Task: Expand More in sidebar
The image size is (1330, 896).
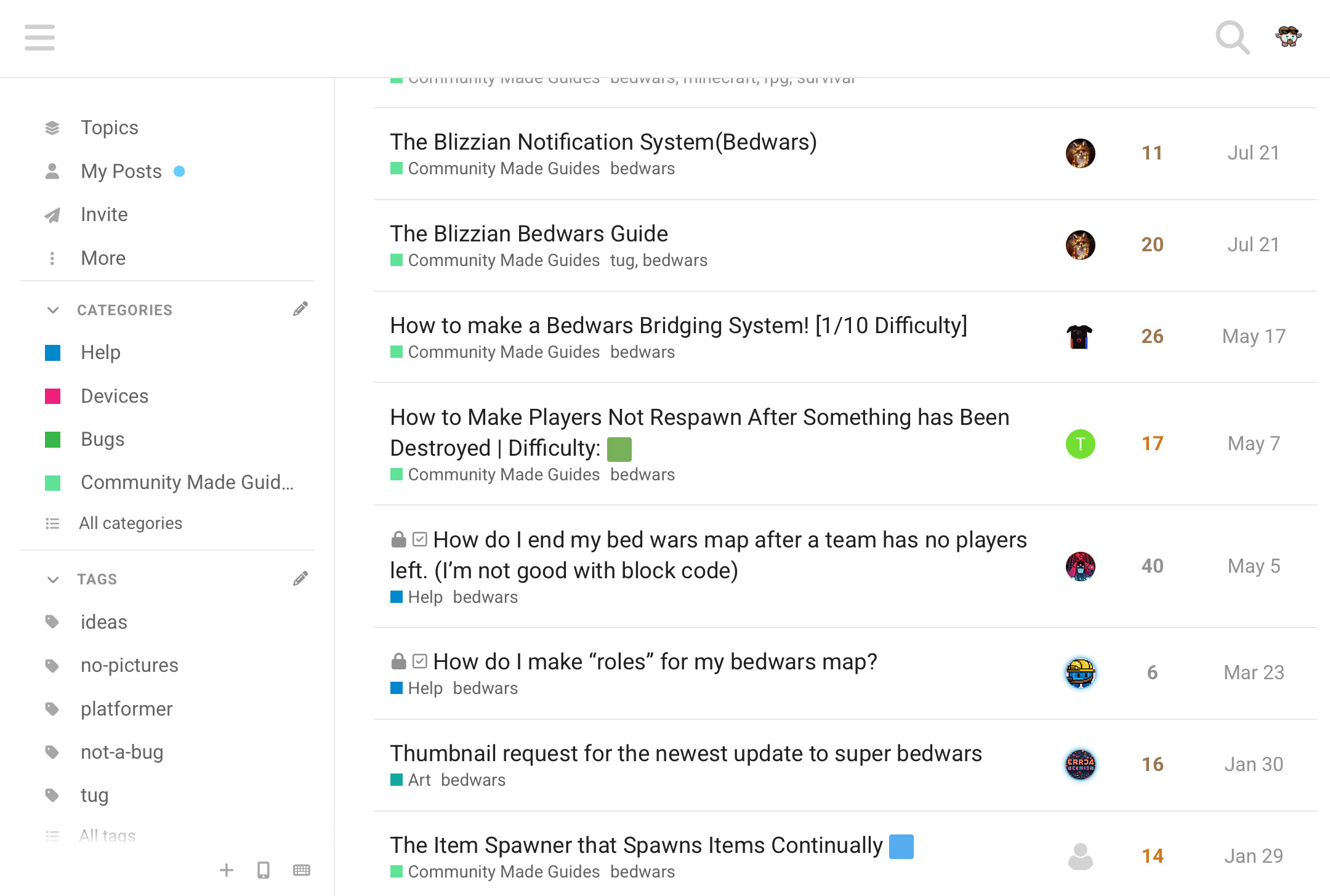Action: 103,258
